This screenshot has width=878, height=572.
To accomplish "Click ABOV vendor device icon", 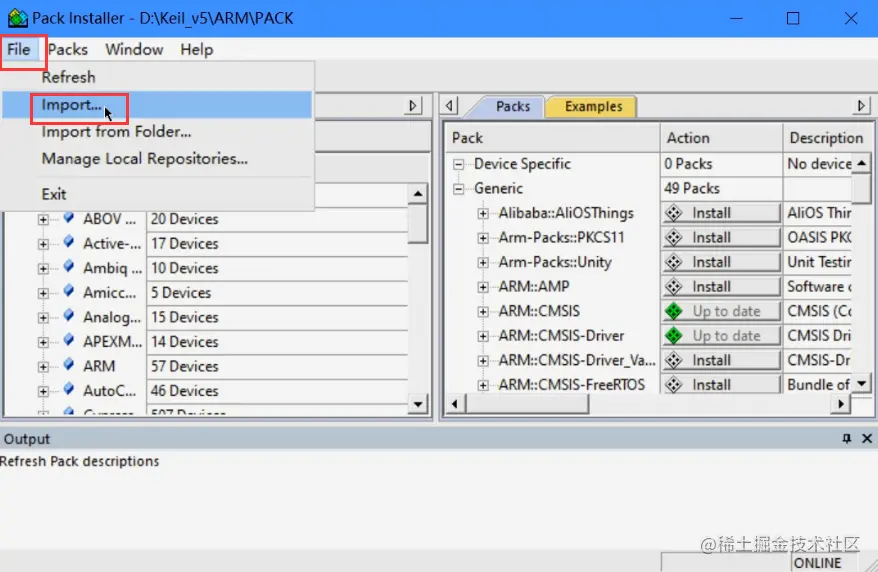I will (x=69, y=218).
